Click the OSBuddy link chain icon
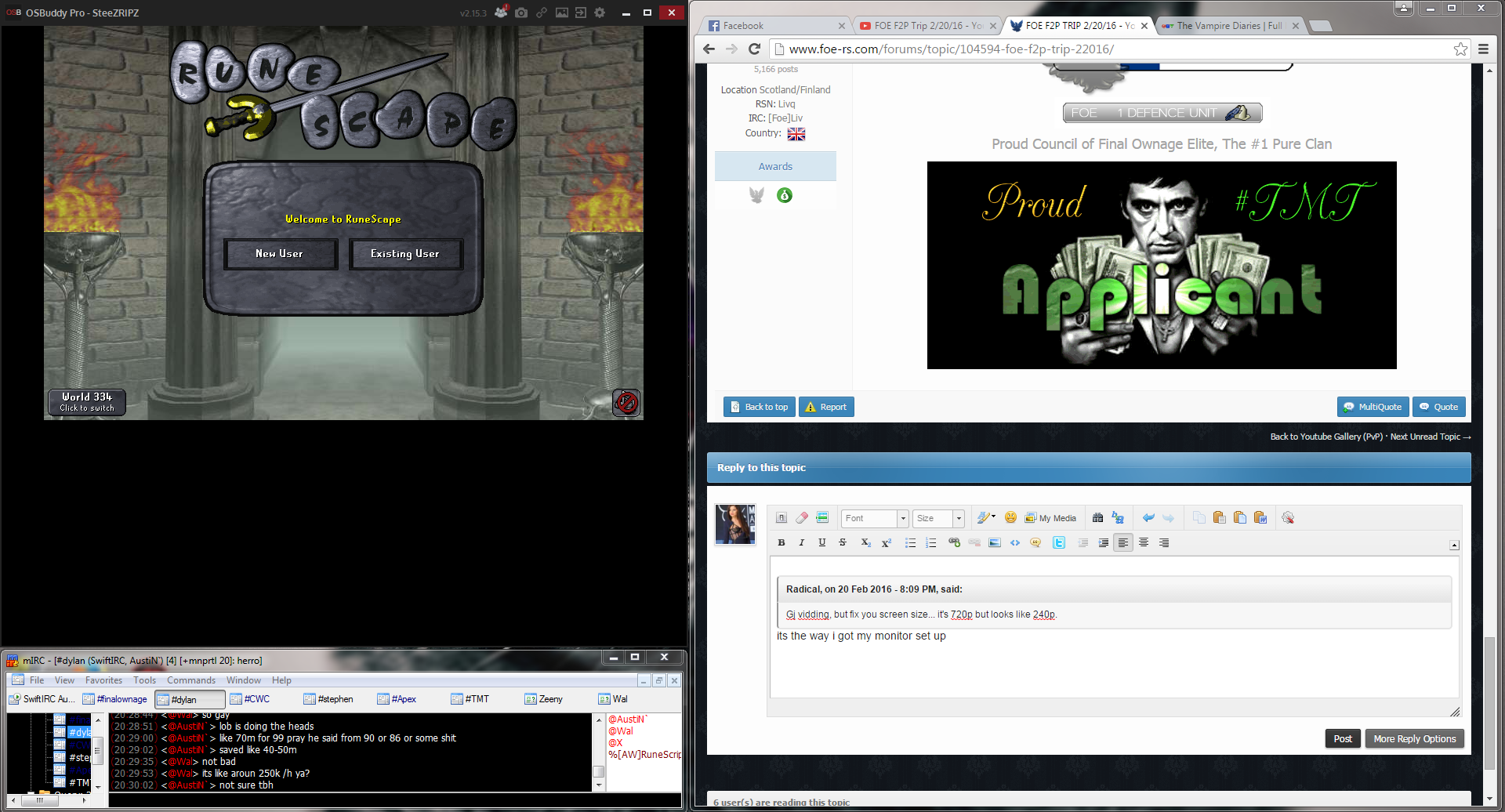 tap(542, 13)
